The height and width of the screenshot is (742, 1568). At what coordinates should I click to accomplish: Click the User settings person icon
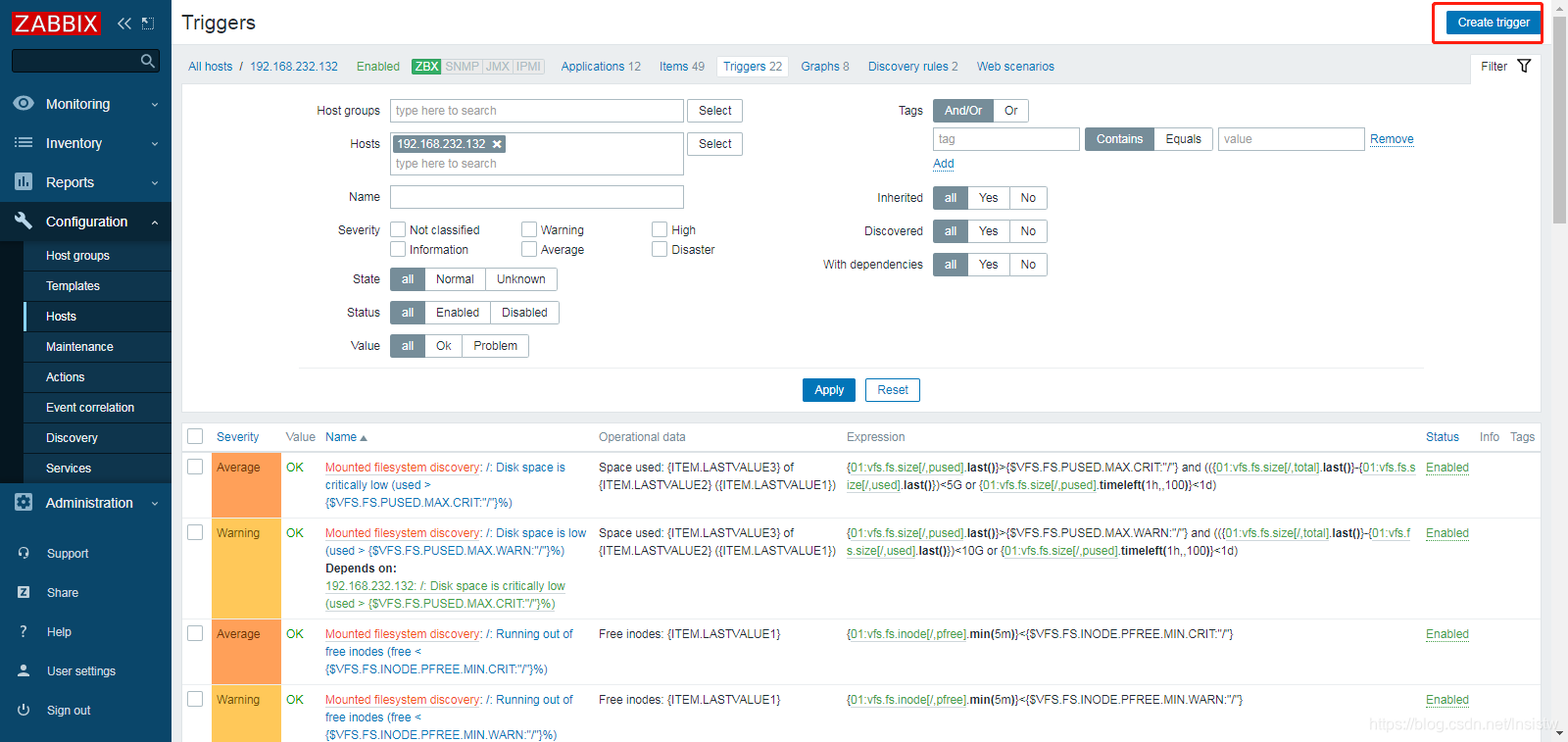(x=24, y=670)
